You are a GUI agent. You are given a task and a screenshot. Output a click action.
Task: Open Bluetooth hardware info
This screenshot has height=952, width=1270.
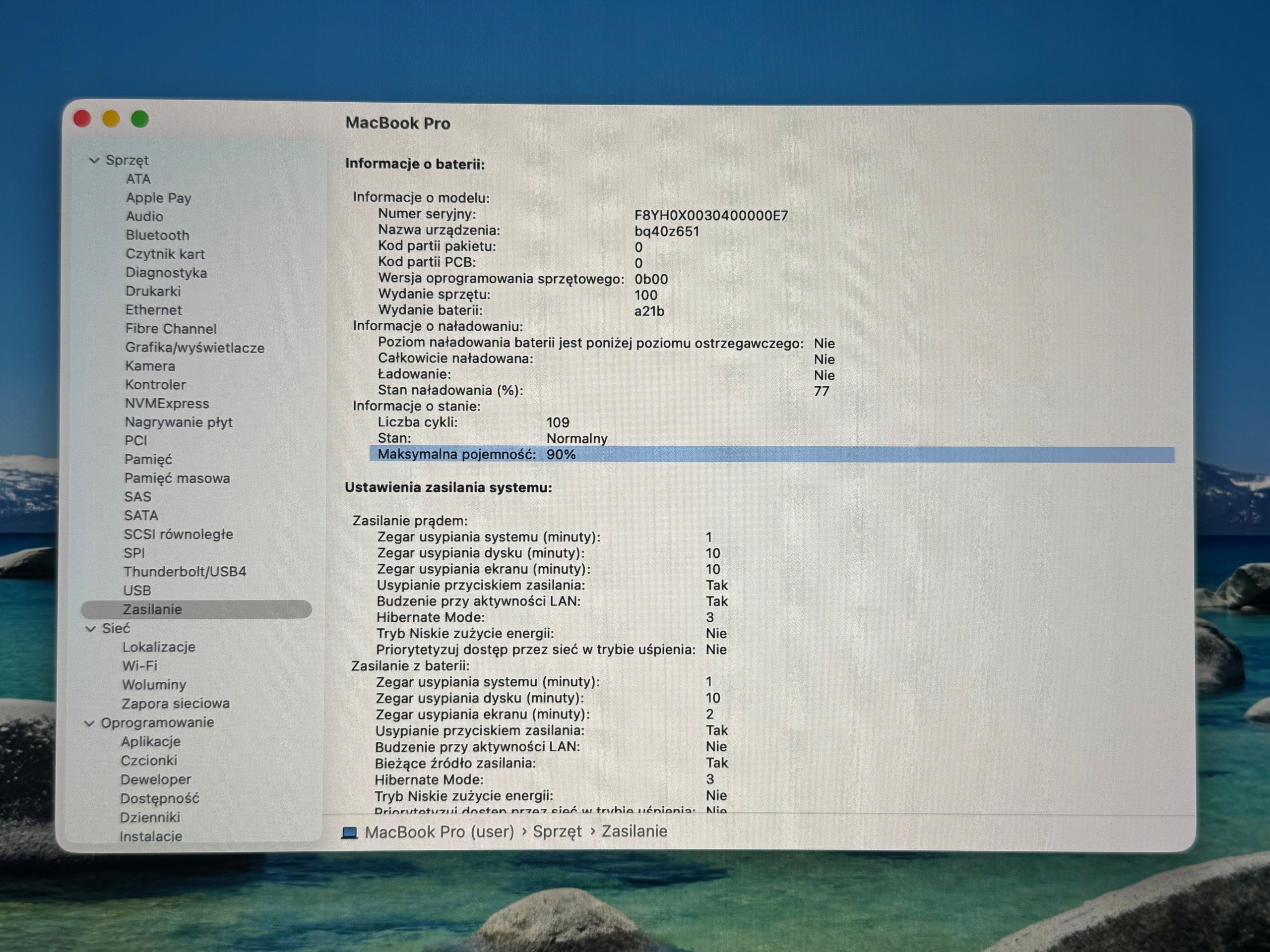pos(157,236)
